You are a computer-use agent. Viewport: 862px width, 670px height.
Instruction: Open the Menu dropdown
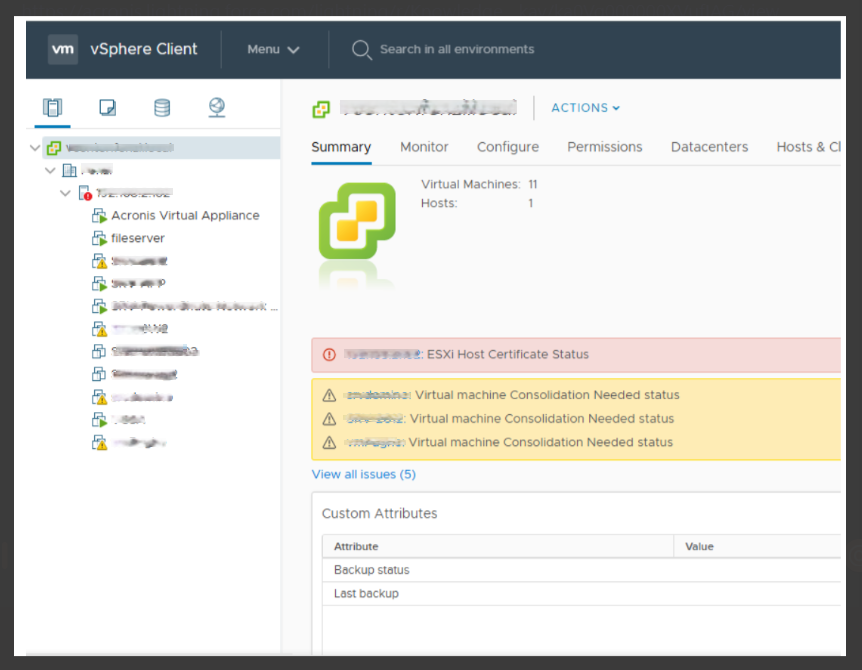(273, 49)
